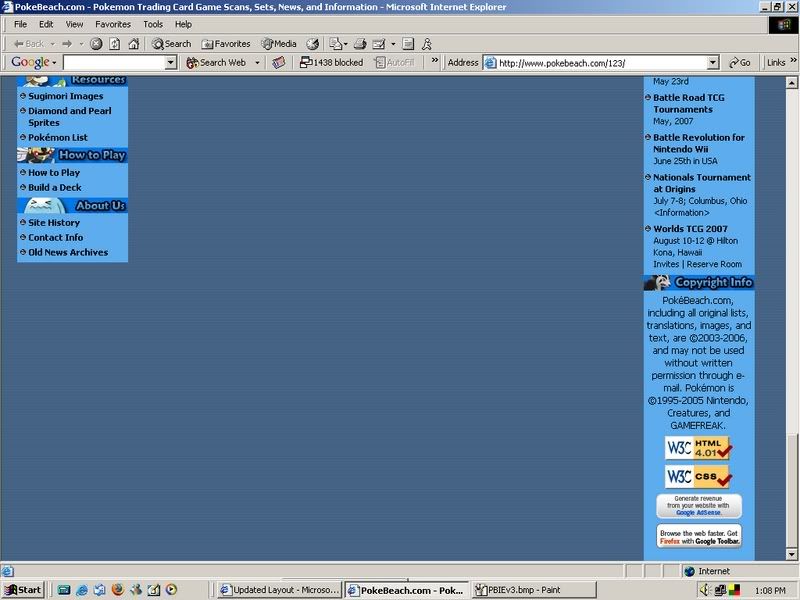Switch to PBIEv3.bmp Paint taskbar window
This screenshot has height=600, width=800.
pyautogui.click(x=534, y=590)
